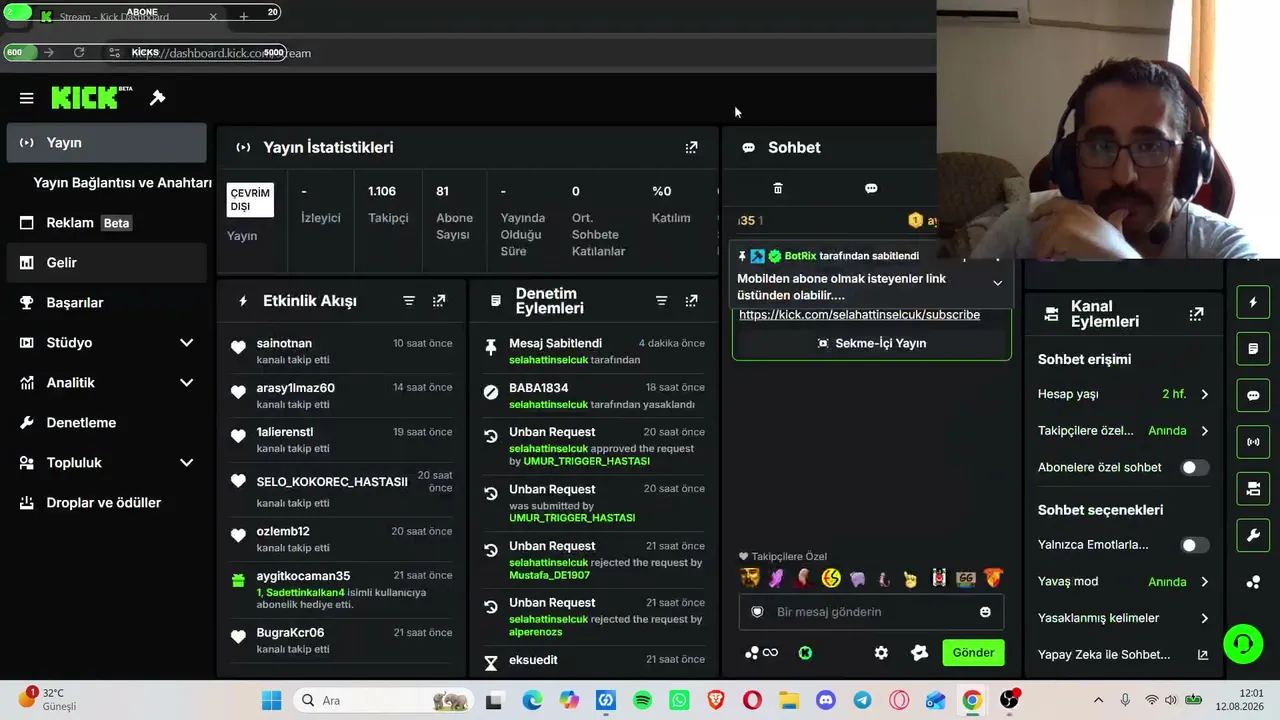Open Yasaklanmış kelimeler arrow

click(x=1204, y=618)
